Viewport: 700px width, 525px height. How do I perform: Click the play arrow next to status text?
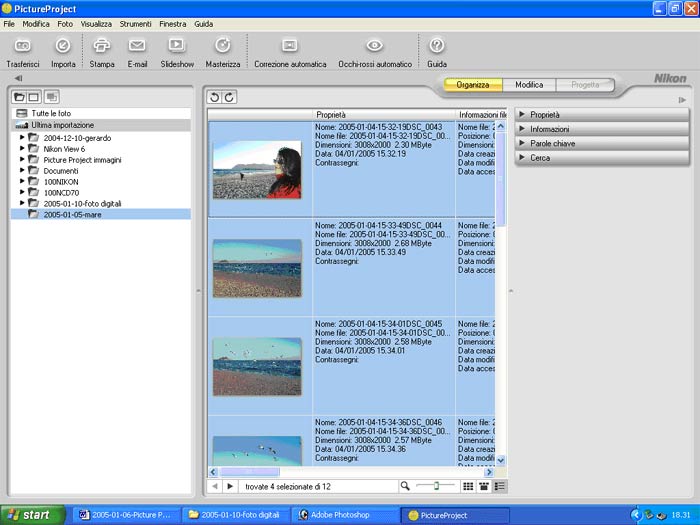click(230, 486)
